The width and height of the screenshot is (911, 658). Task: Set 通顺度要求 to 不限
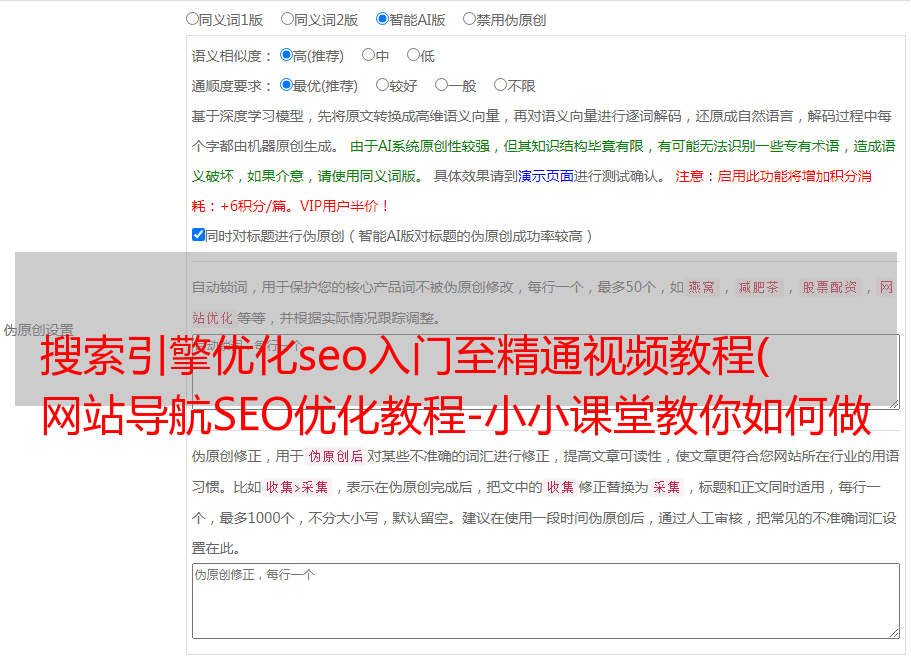point(500,85)
